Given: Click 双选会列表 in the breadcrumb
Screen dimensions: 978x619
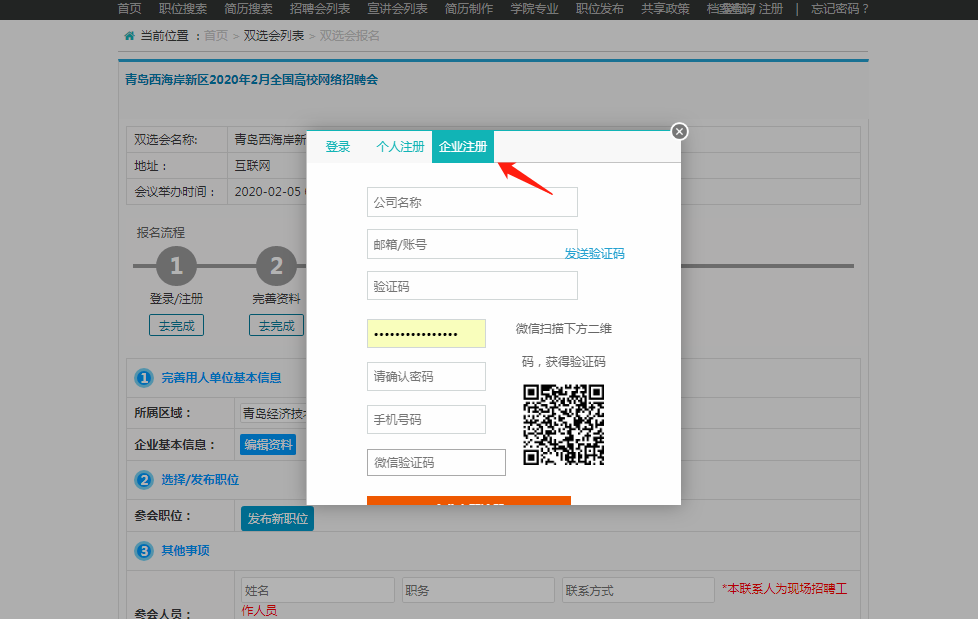Looking at the screenshot, I should click(274, 36).
